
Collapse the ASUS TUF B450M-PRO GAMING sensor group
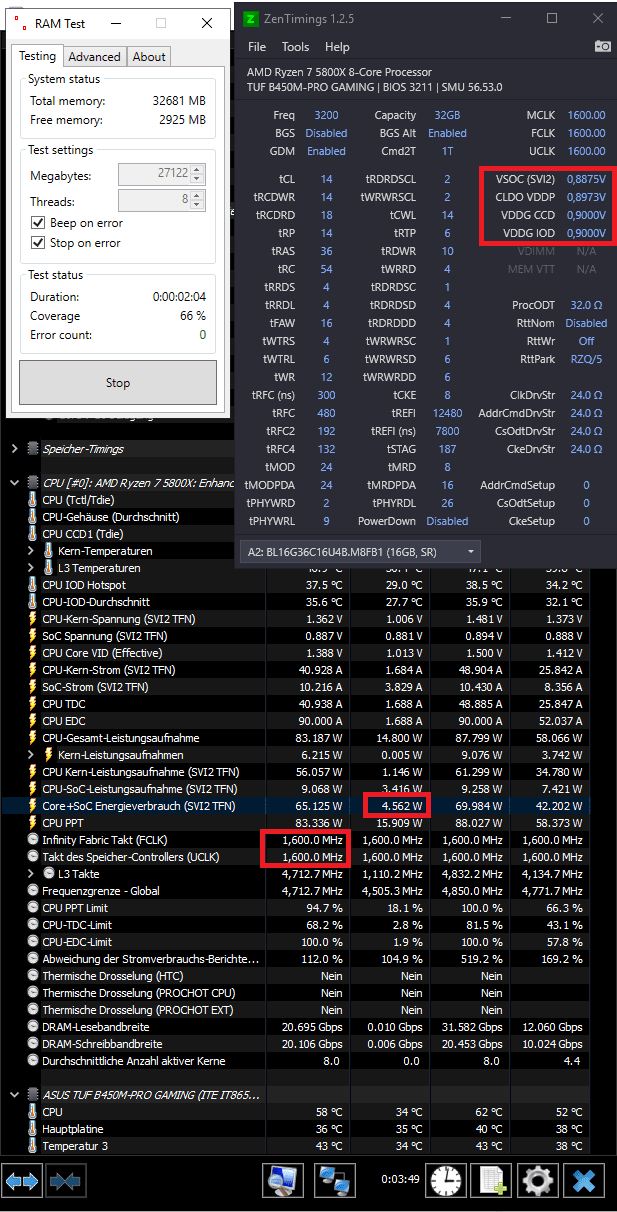click(14, 1095)
